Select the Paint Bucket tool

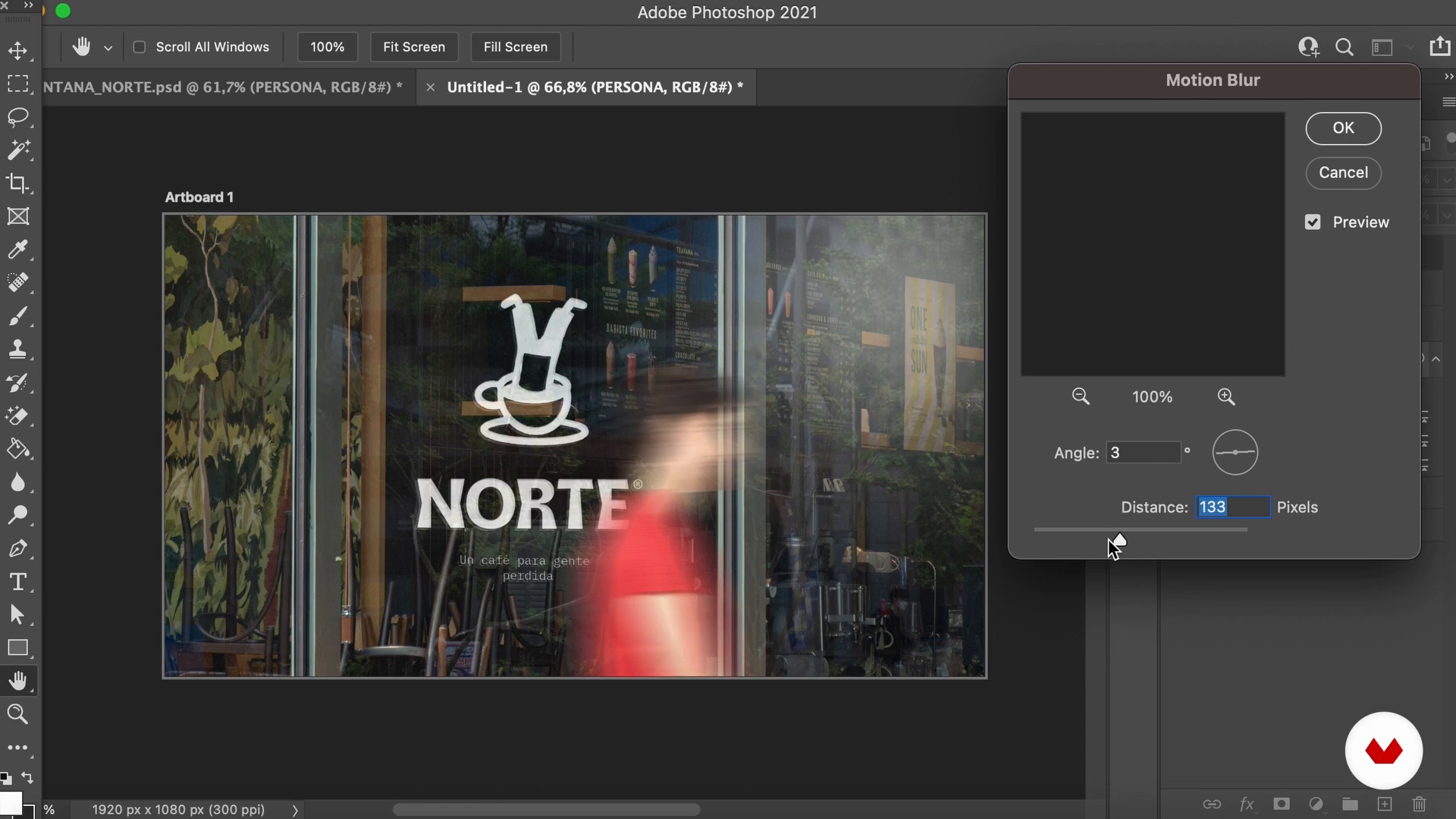tap(18, 449)
